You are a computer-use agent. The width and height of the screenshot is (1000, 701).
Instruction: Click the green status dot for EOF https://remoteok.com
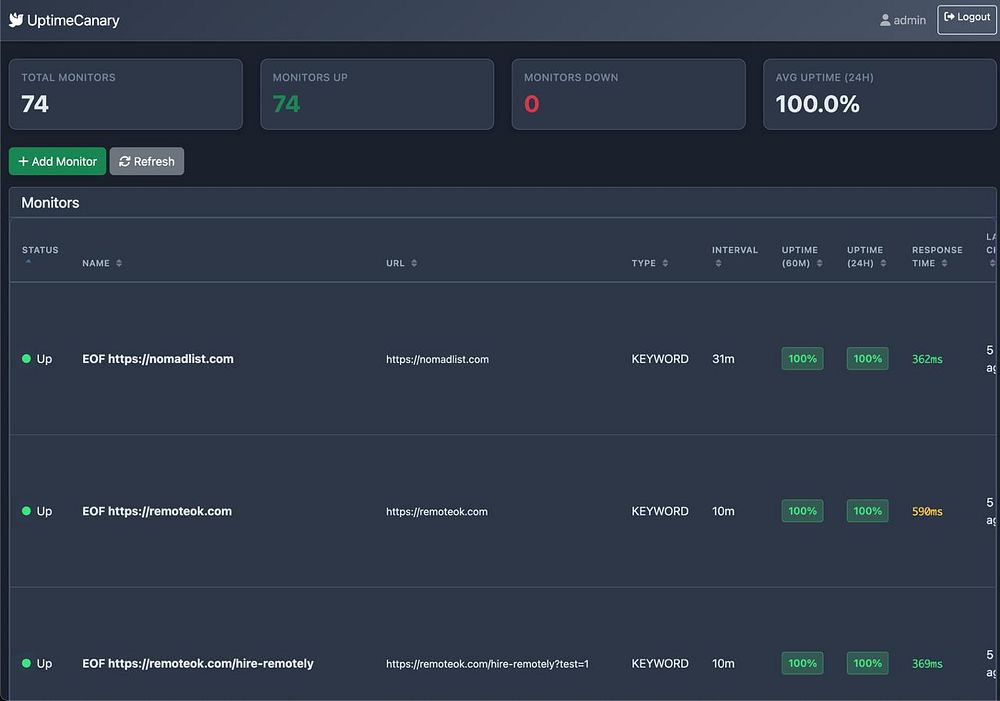[x=26, y=511]
